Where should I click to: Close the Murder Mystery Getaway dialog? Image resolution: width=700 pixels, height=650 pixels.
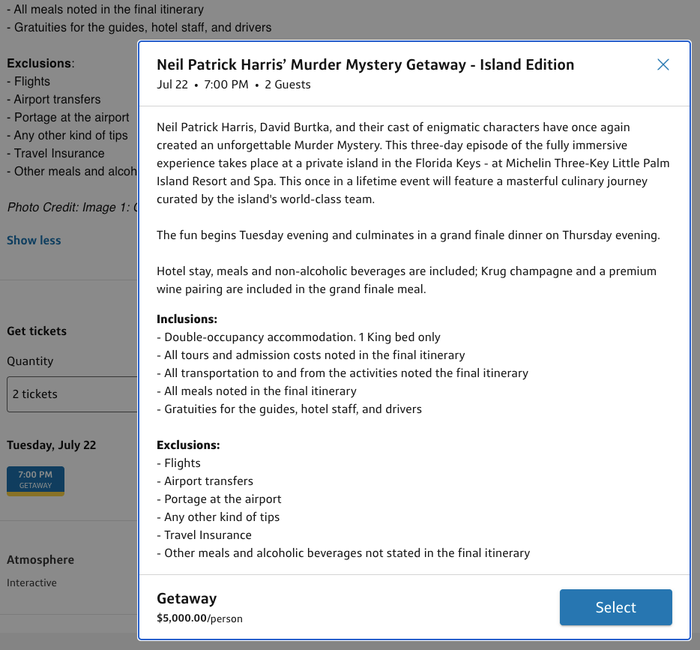coord(663,65)
